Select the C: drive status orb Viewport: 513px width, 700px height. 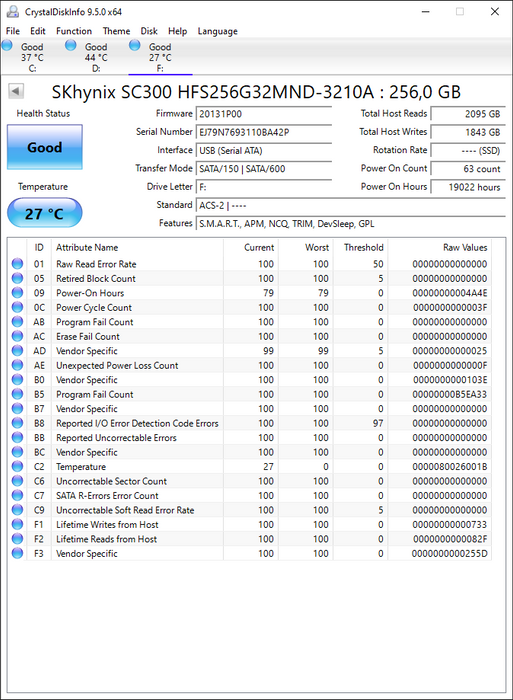[x=8, y=45]
